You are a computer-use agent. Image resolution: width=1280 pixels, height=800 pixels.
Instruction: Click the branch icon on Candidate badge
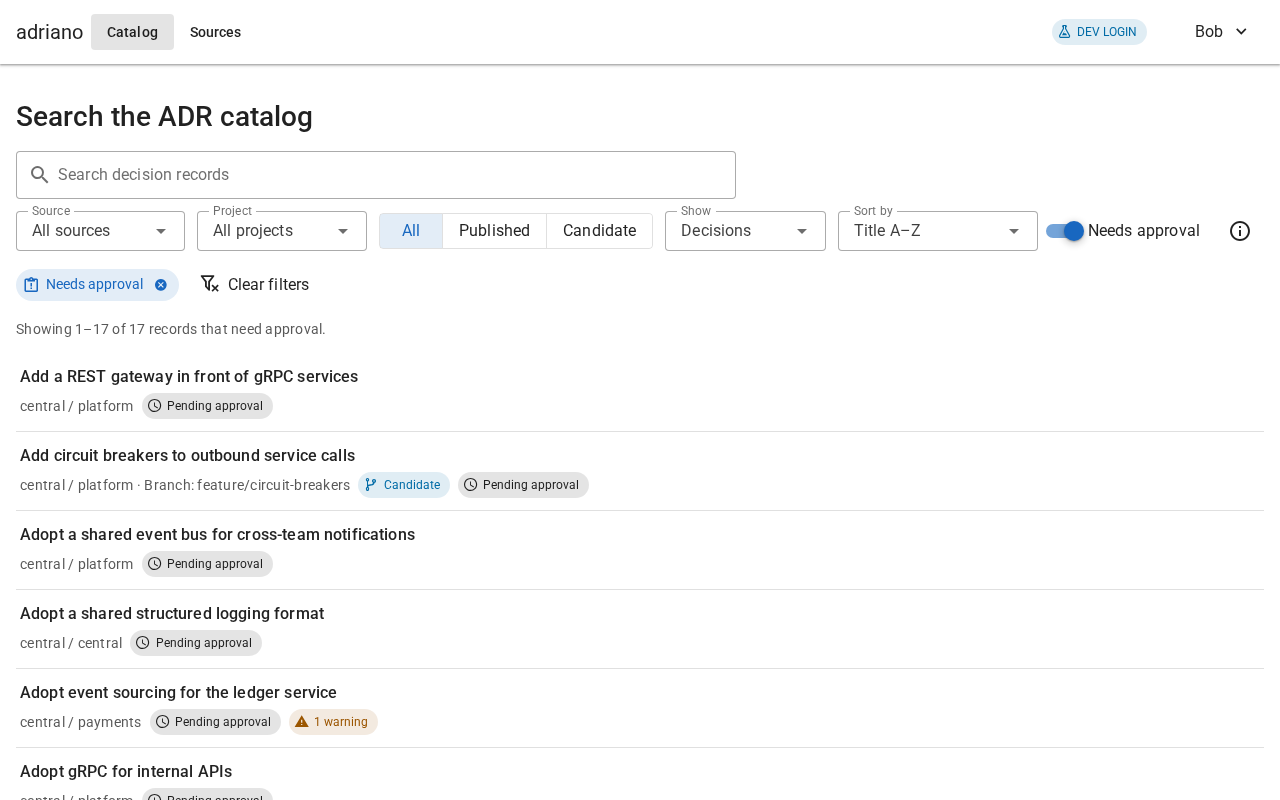point(371,485)
